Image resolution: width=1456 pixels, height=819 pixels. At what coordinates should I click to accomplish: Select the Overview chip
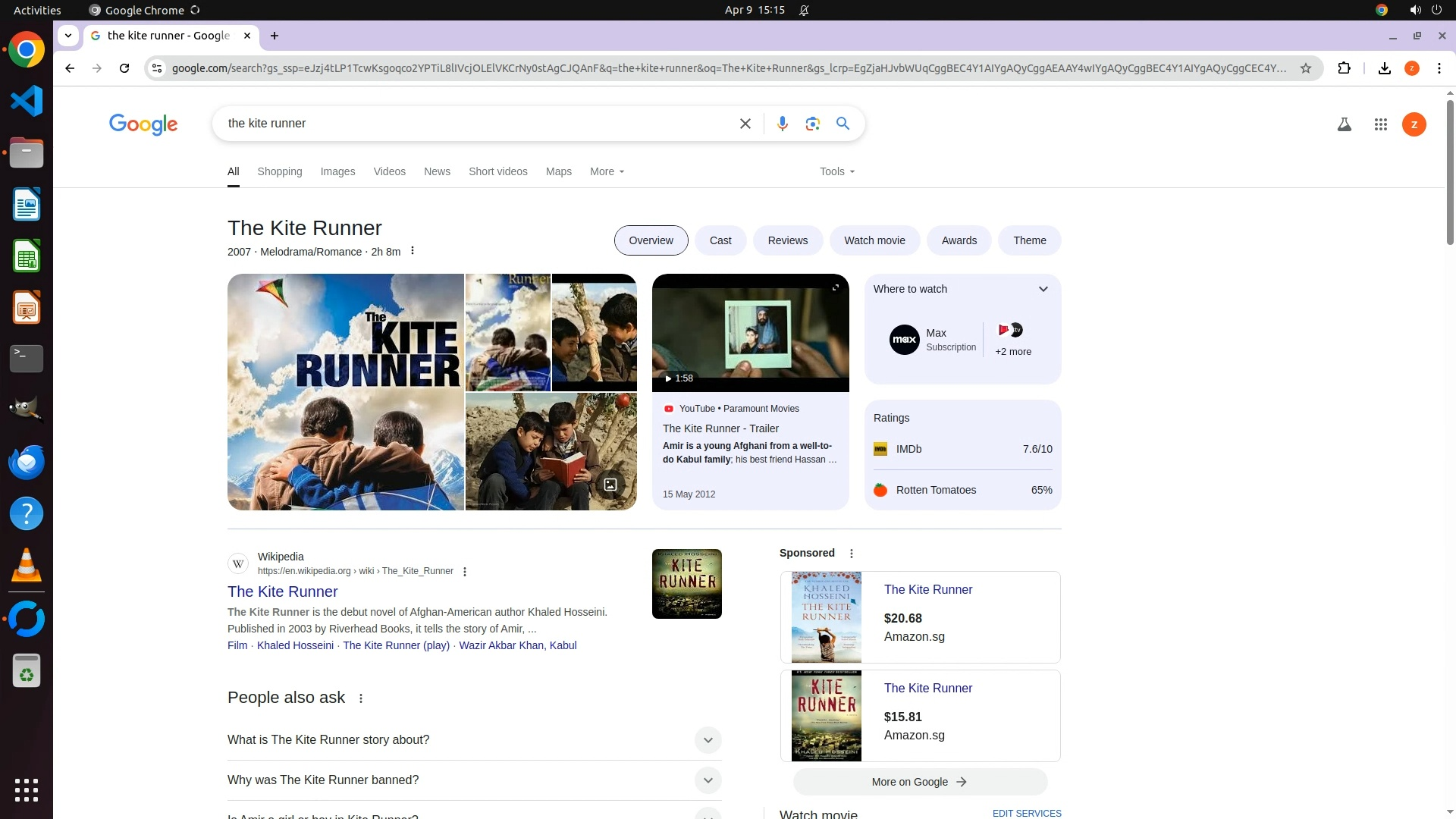[651, 240]
